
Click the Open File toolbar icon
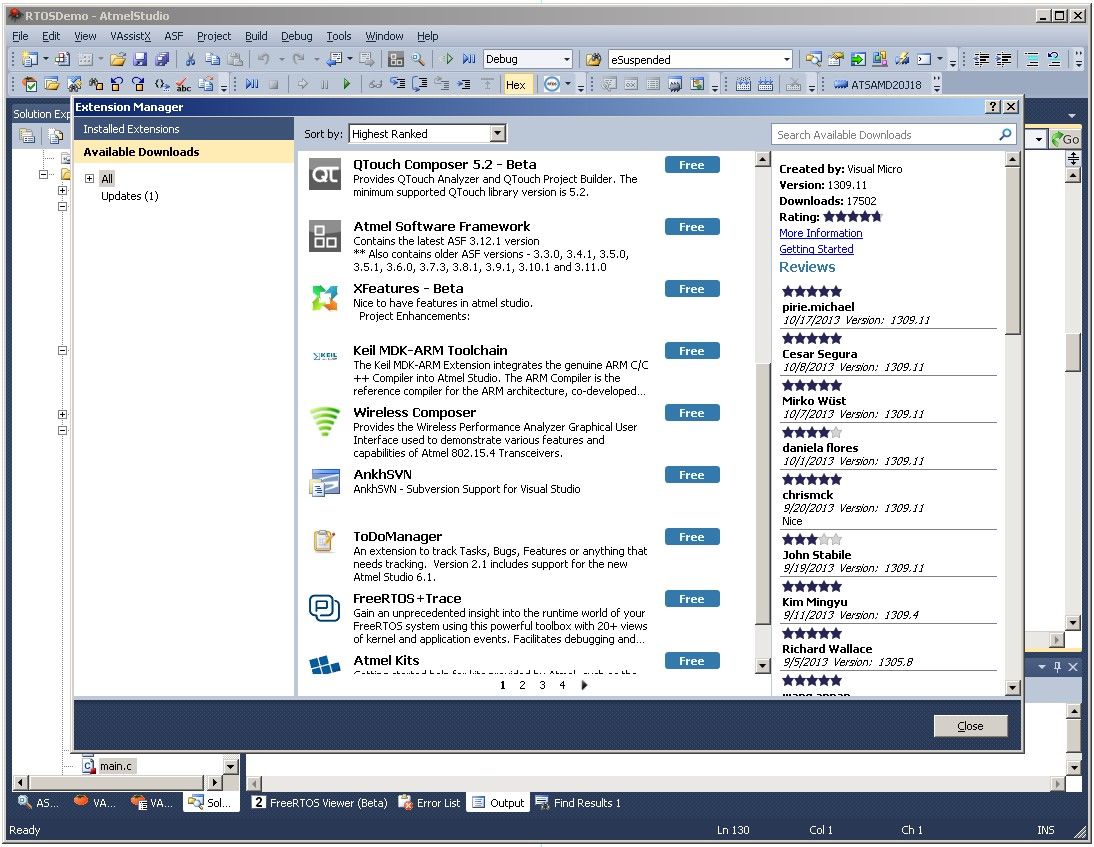pos(117,60)
